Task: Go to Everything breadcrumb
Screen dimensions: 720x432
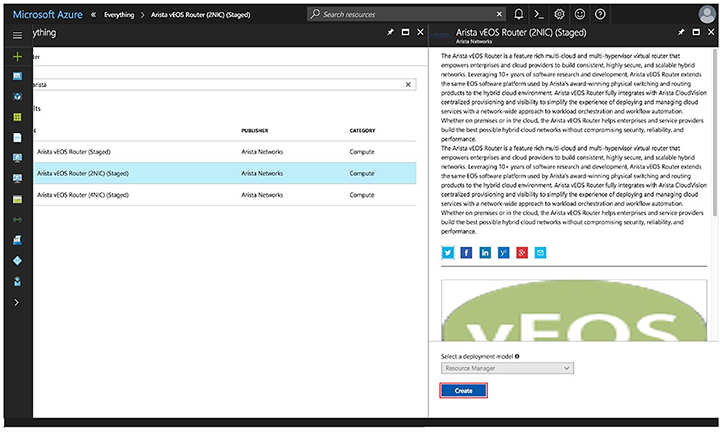Action: 119,15
